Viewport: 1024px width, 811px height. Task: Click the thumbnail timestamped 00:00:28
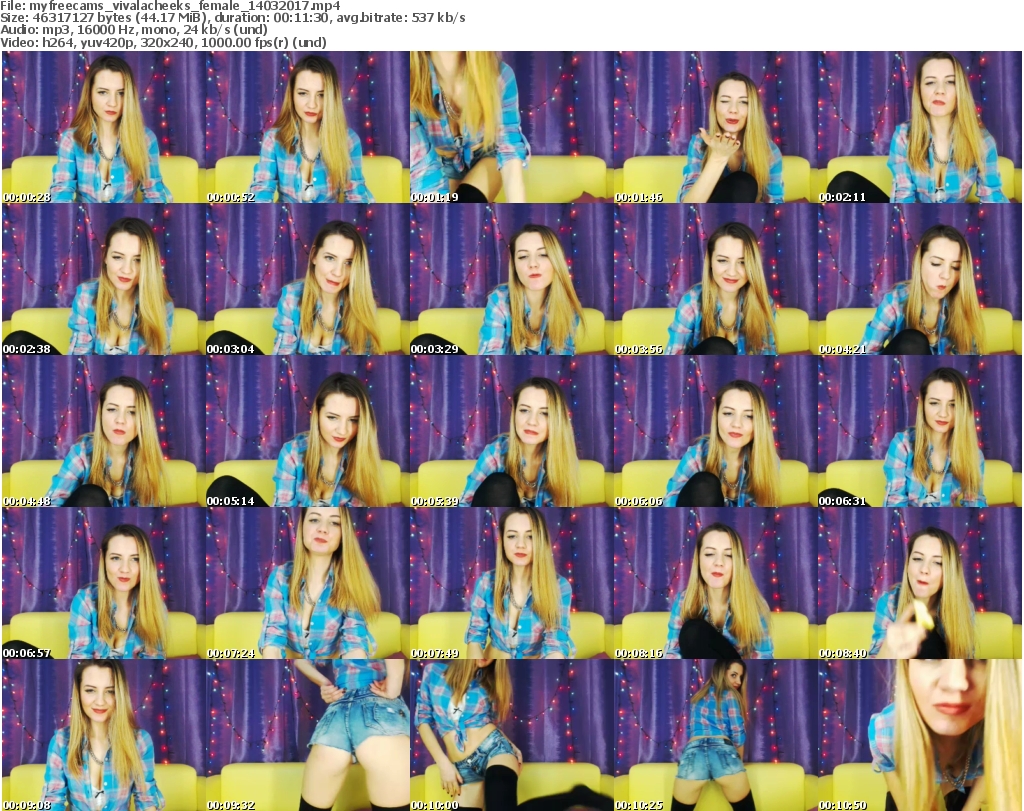pyautogui.click(x=104, y=127)
